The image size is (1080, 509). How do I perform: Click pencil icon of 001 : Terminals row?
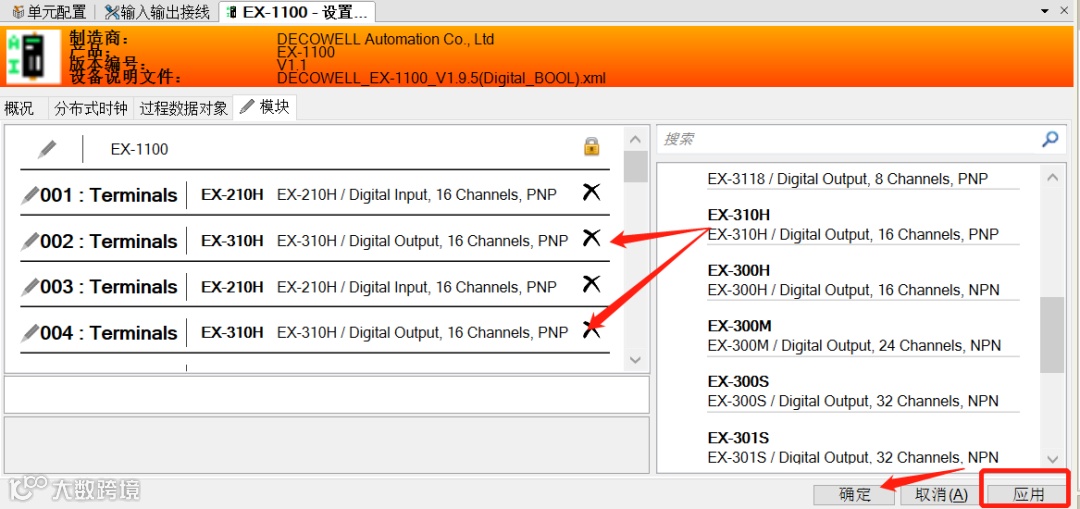tap(30, 196)
